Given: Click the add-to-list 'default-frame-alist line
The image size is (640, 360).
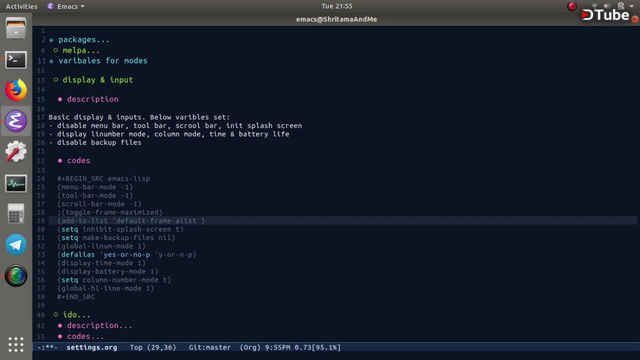Looking at the screenshot, I should (131, 221).
